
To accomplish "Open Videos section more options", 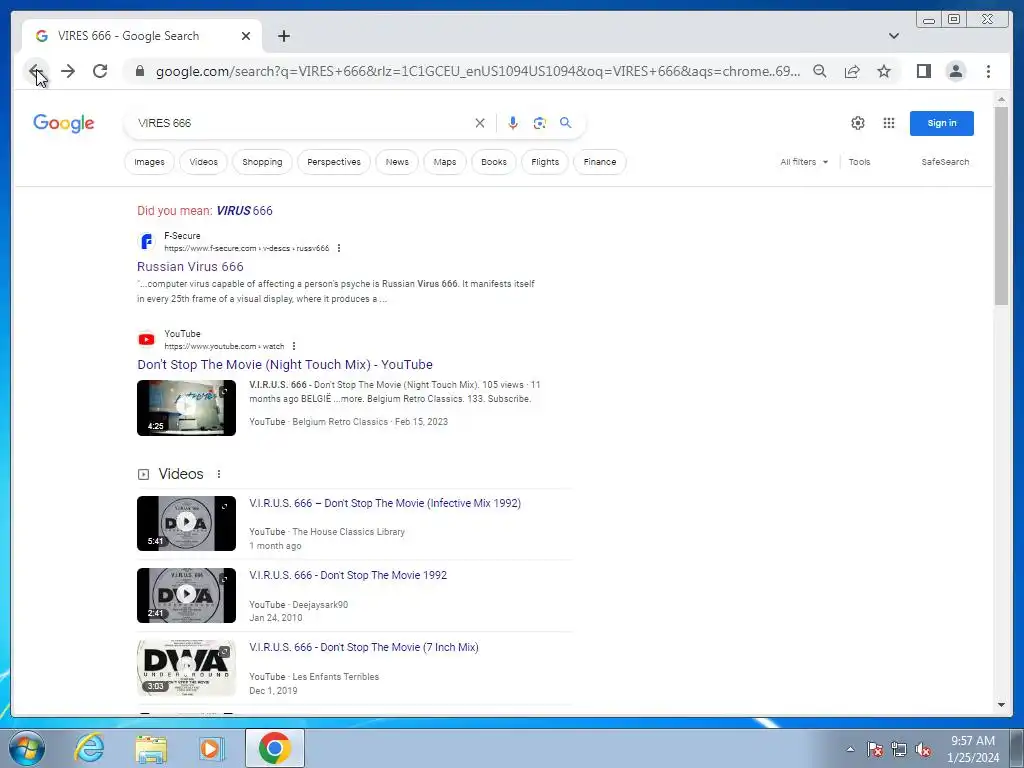I will point(219,474).
